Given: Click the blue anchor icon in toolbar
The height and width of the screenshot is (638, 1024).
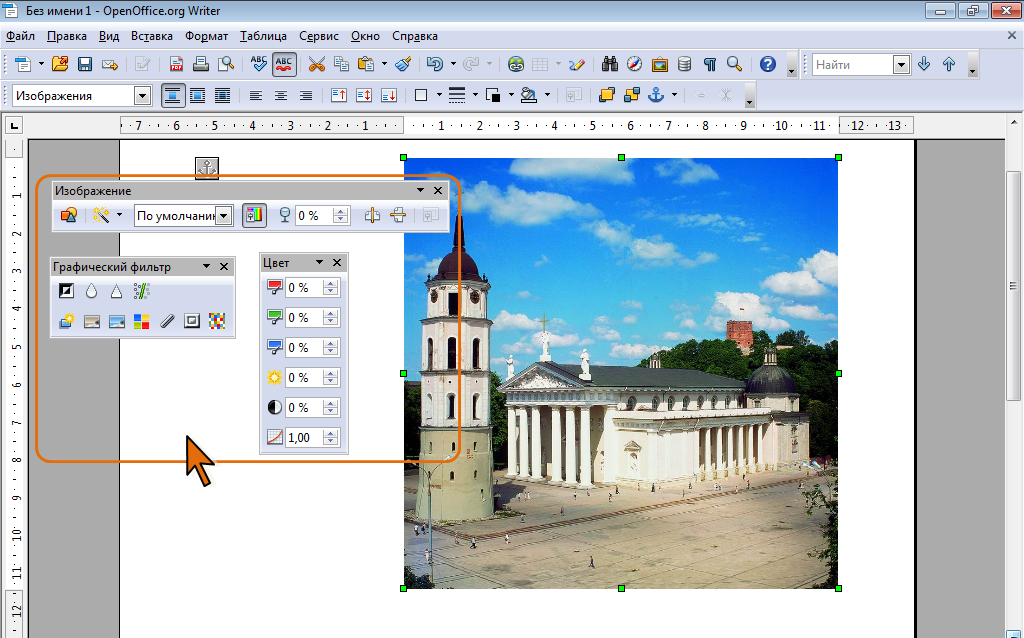Looking at the screenshot, I should [x=656, y=95].
